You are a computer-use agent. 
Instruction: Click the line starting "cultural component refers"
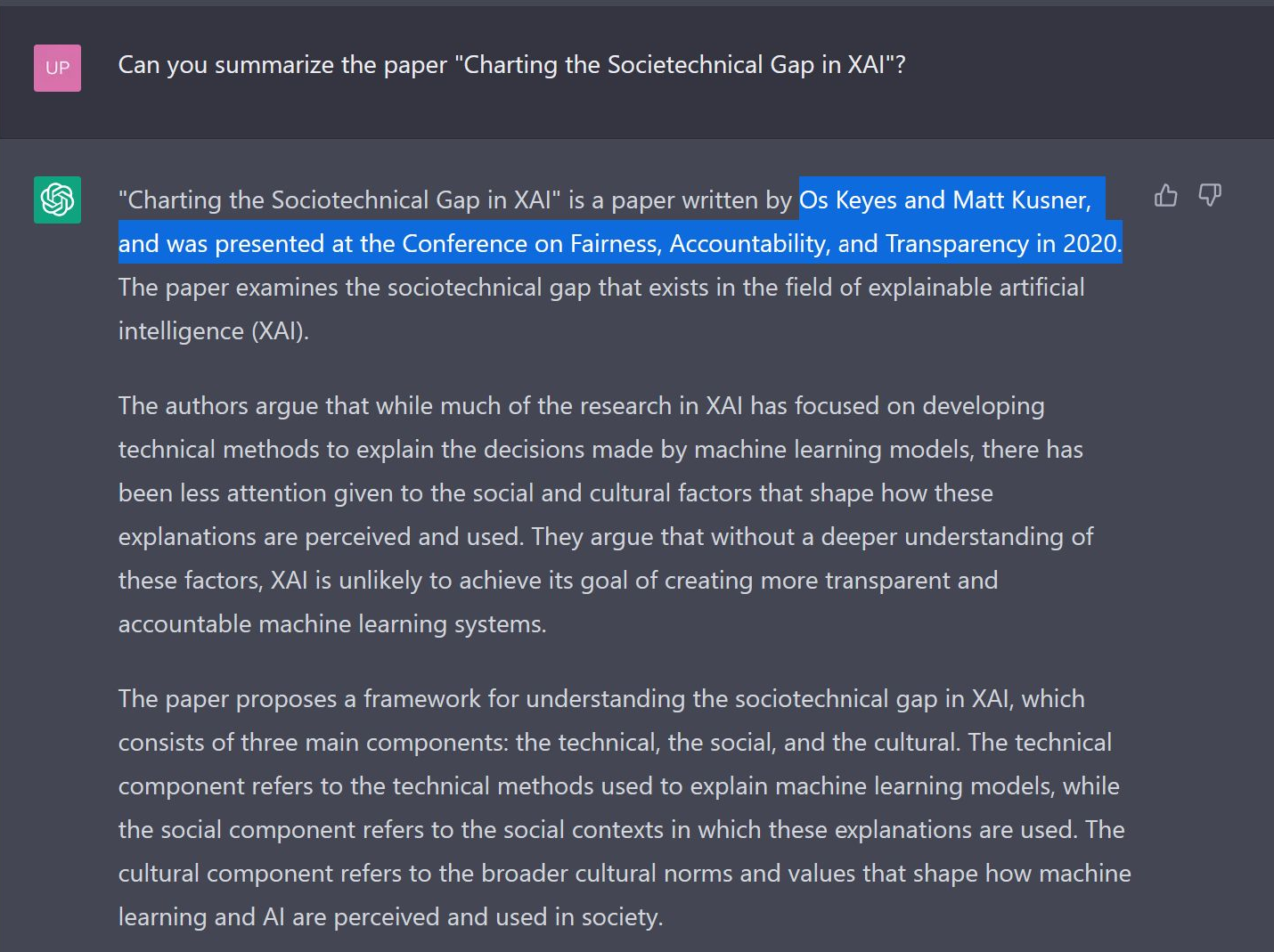[624, 873]
